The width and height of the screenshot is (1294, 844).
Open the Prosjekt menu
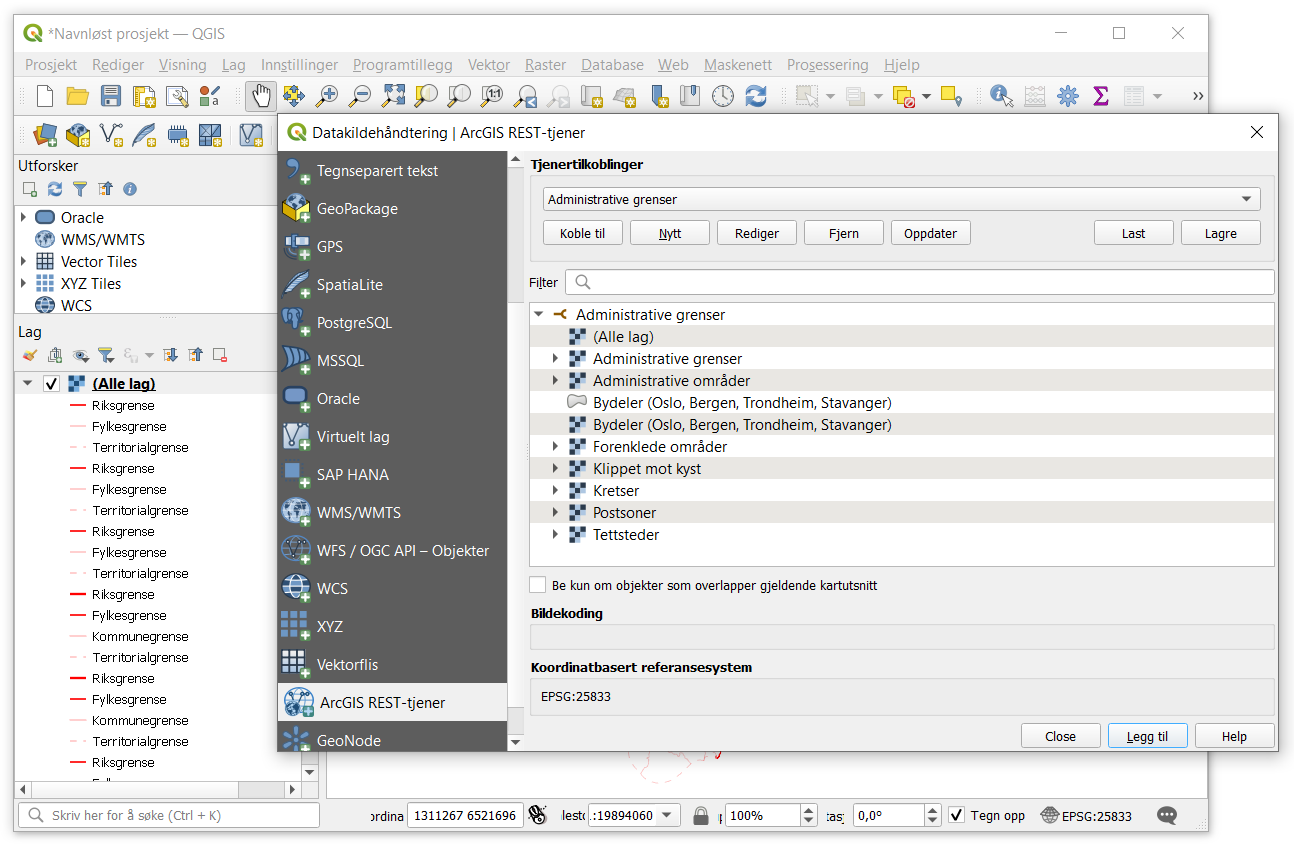point(51,64)
